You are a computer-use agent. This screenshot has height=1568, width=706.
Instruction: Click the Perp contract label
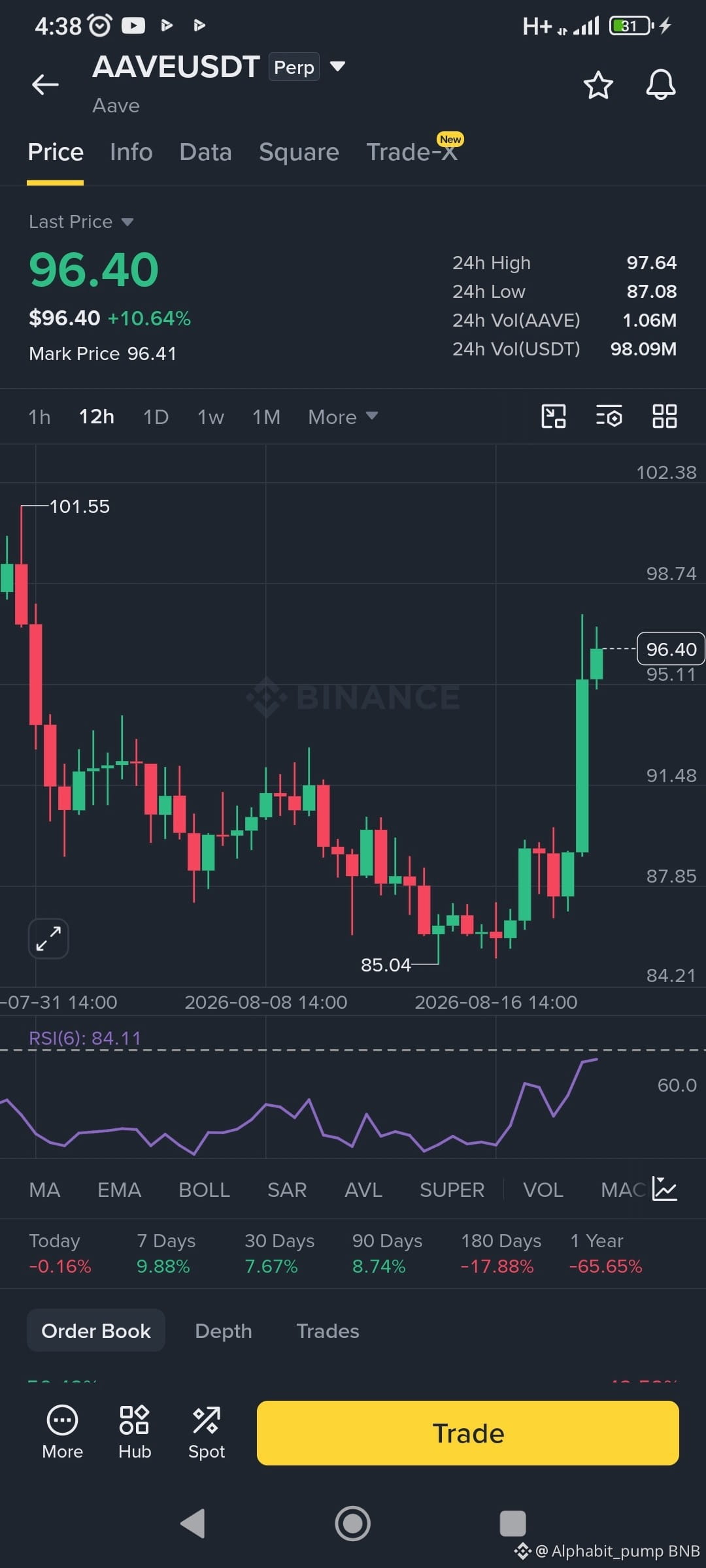click(294, 67)
